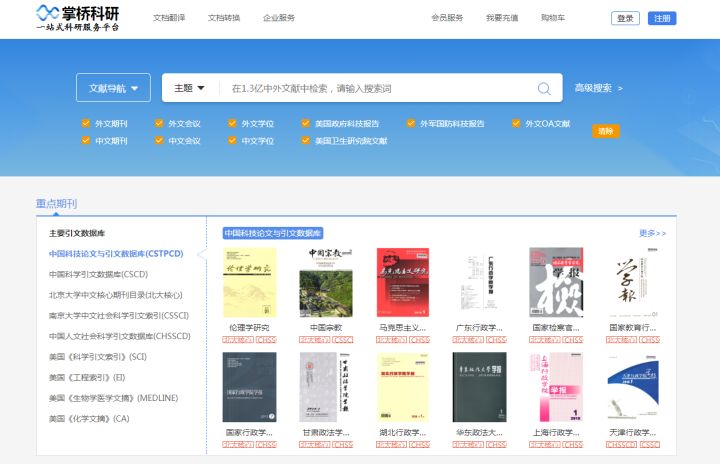Focus the literature search input box
This screenshot has height=464, width=720.
pos(379,88)
